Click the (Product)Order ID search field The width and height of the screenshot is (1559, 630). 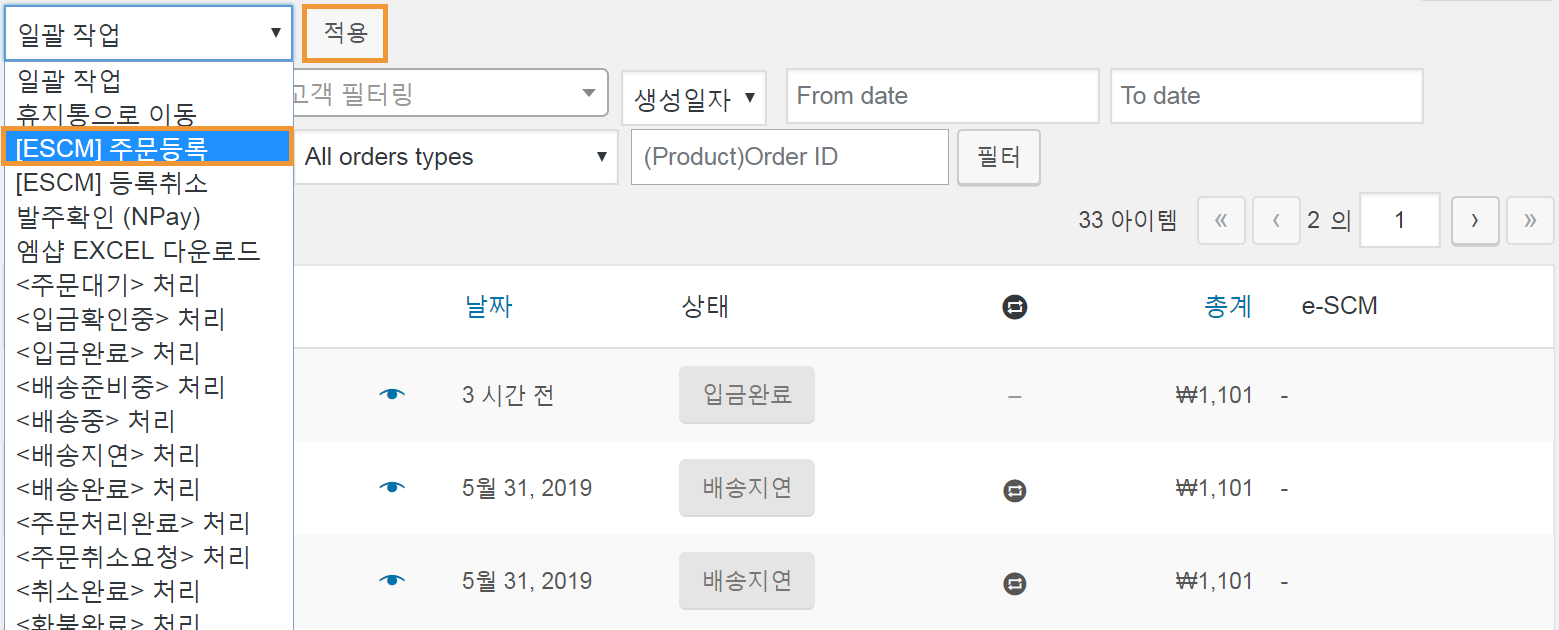click(x=789, y=157)
